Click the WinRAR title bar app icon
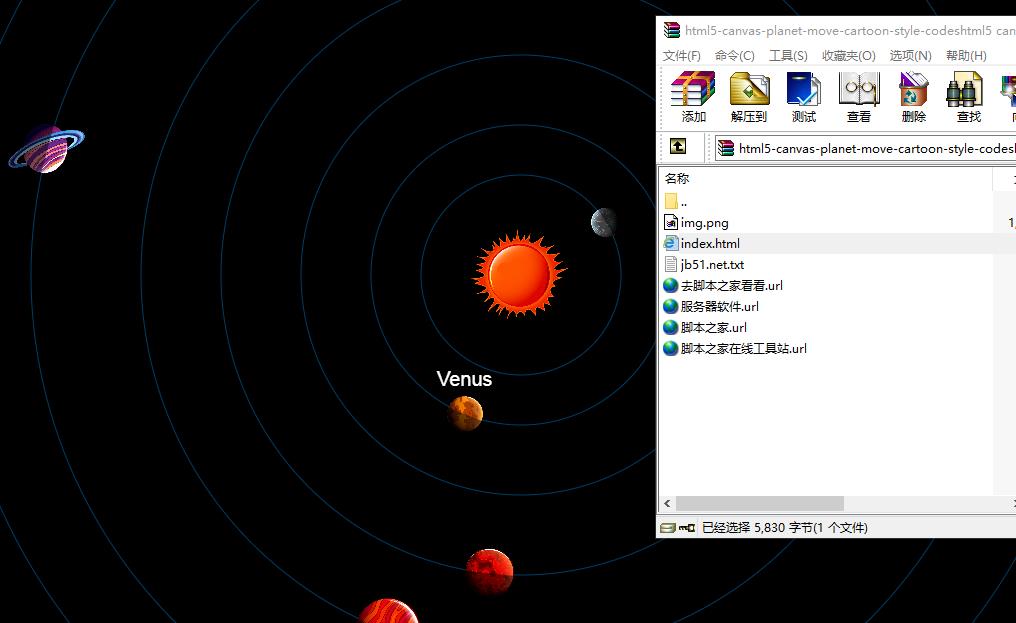This screenshot has height=623, width=1016. click(x=672, y=30)
